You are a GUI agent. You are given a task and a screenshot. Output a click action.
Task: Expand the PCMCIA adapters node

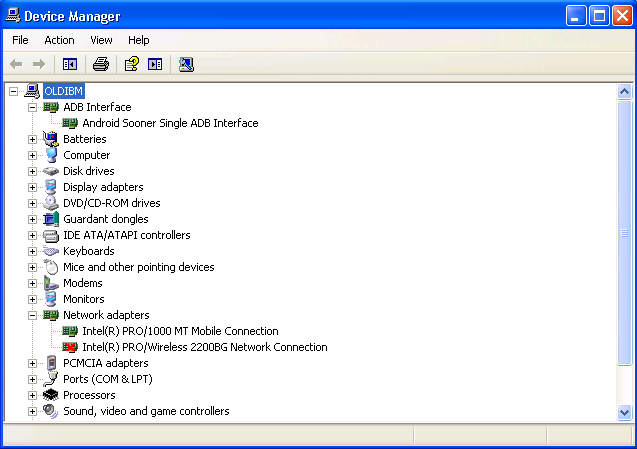32,364
